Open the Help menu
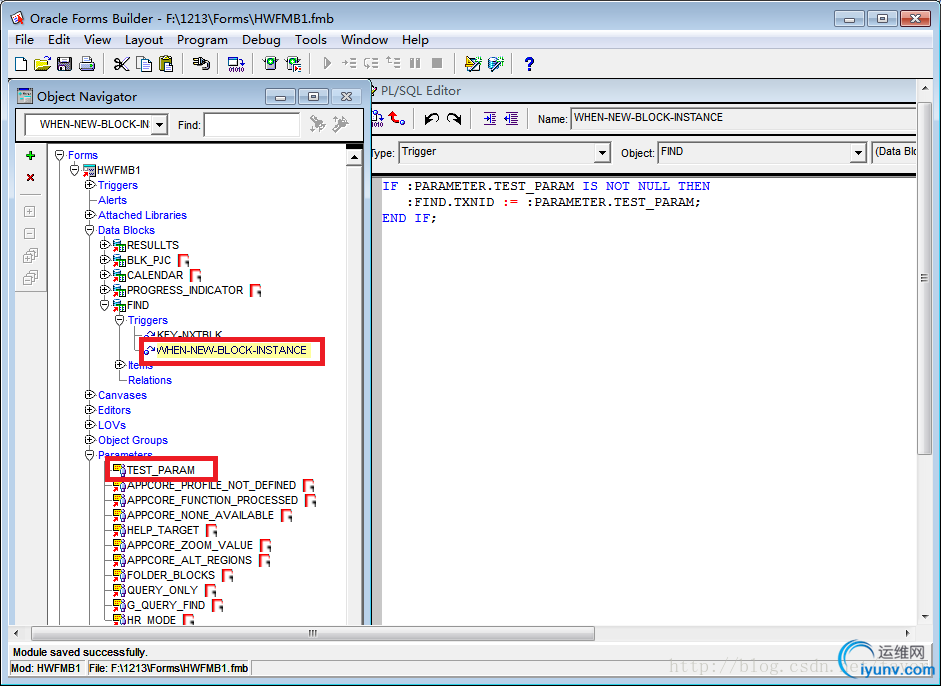The width and height of the screenshot is (941, 686). point(415,40)
